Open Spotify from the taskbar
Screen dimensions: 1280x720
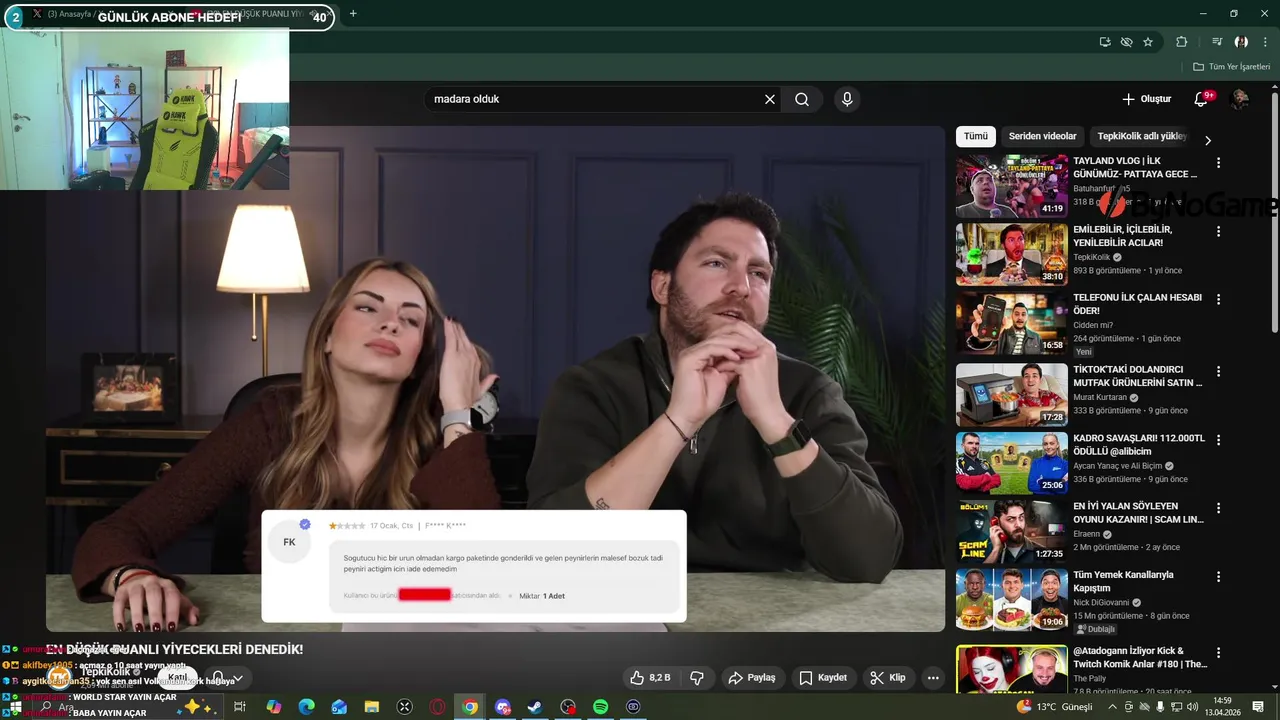point(600,707)
